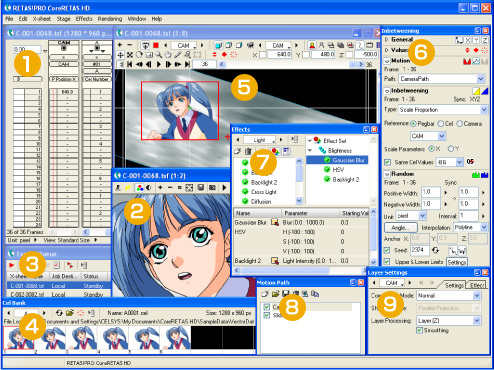Click the save disk icon in Motion Path panel
The image size is (494, 370).
pyautogui.click(x=285, y=294)
